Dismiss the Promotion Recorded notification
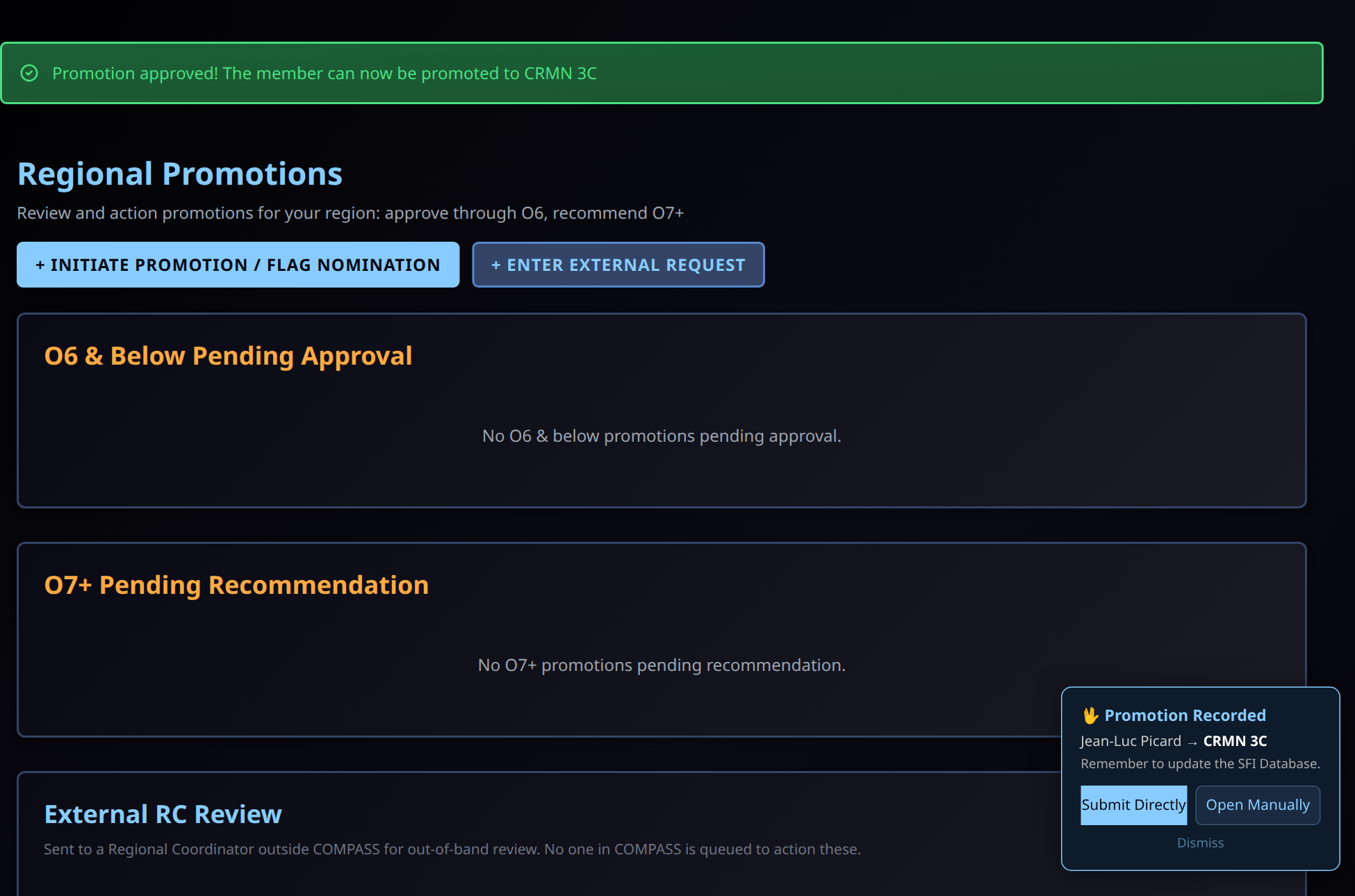Image resolution: width=1355 pixels, height=896 pixels. coord(1200,843)
